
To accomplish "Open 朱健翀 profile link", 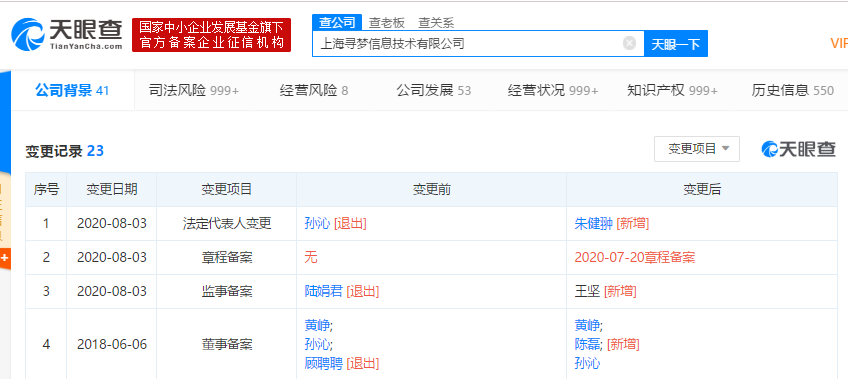I will 593,223.
